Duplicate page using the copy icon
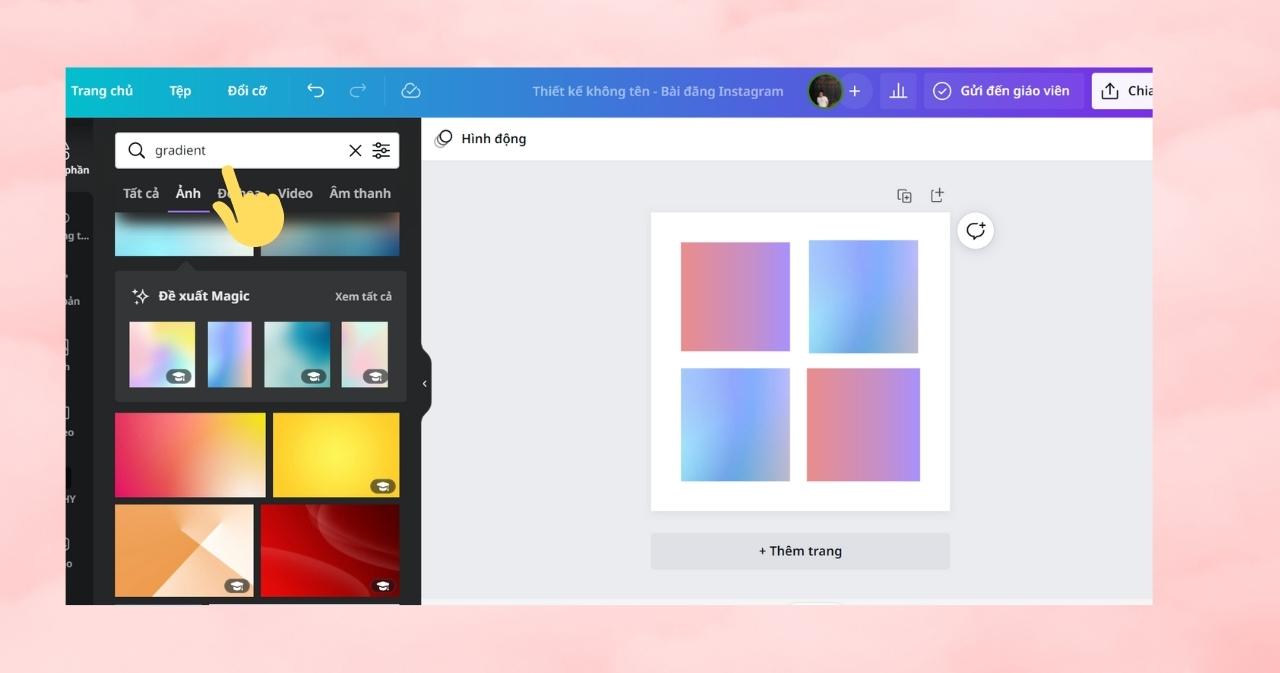The image size is (1280, 673). (x=904, y=196)
